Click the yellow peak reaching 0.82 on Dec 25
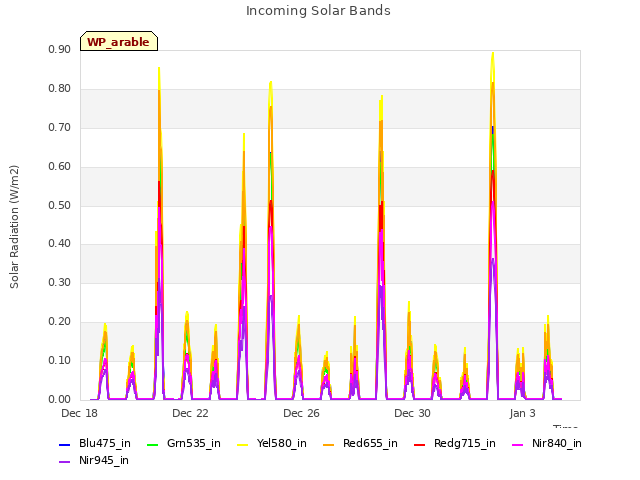This screenshot has width=640, height=480. [x=271, y=83]
